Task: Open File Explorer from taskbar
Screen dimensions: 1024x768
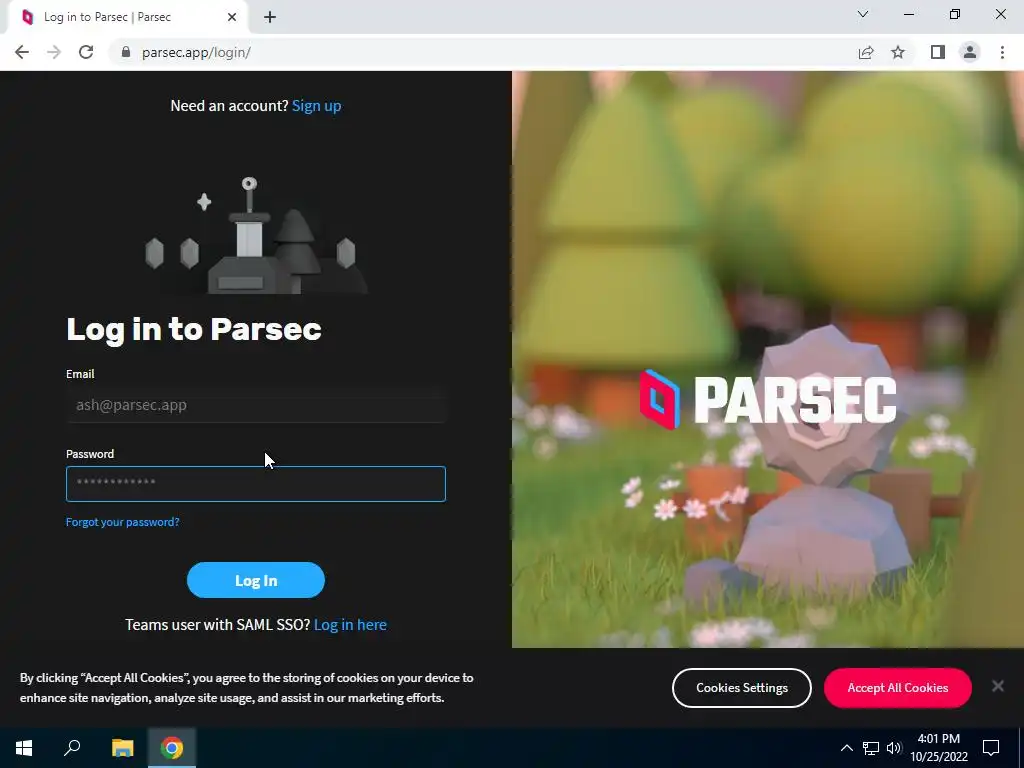Action: pyautogui.click(x=122, y=748)
